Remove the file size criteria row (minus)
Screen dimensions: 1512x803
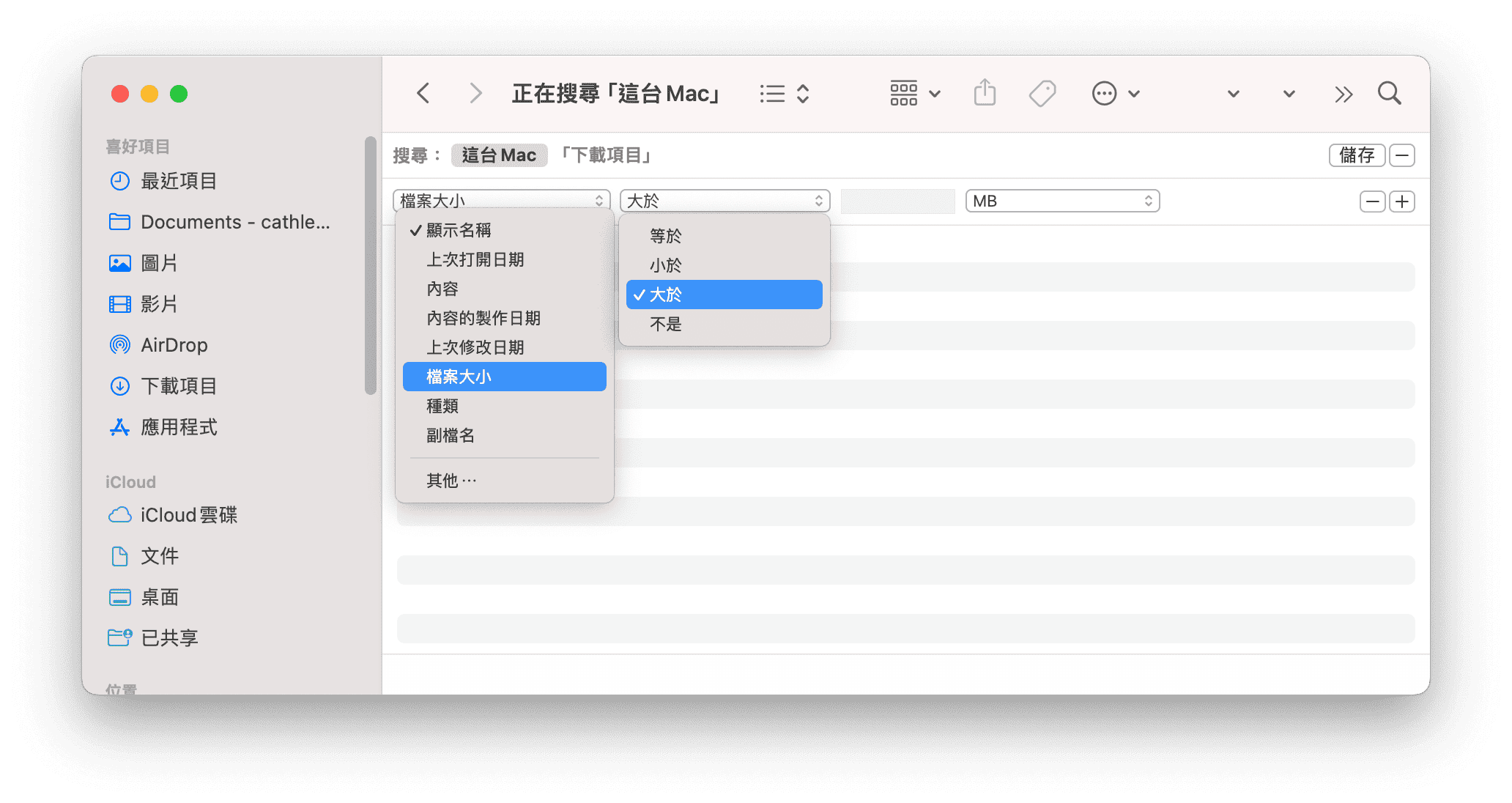[x=1372, y=201]
